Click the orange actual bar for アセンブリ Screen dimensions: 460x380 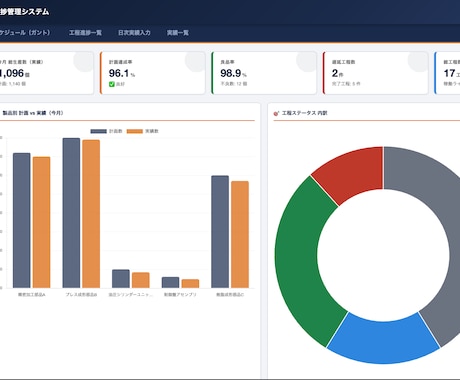click(190, 284)
